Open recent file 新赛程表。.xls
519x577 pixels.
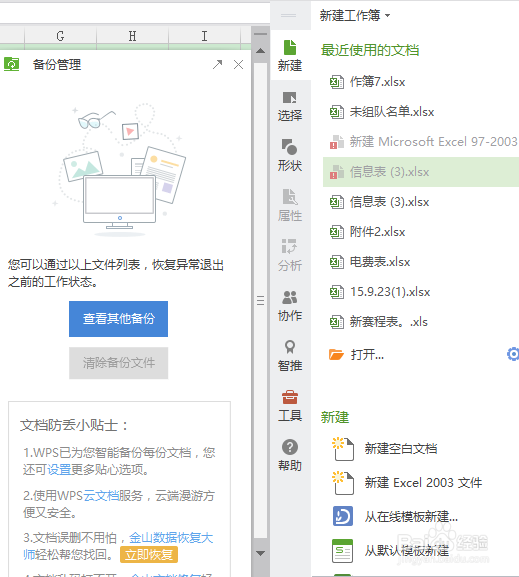point(389,322)
